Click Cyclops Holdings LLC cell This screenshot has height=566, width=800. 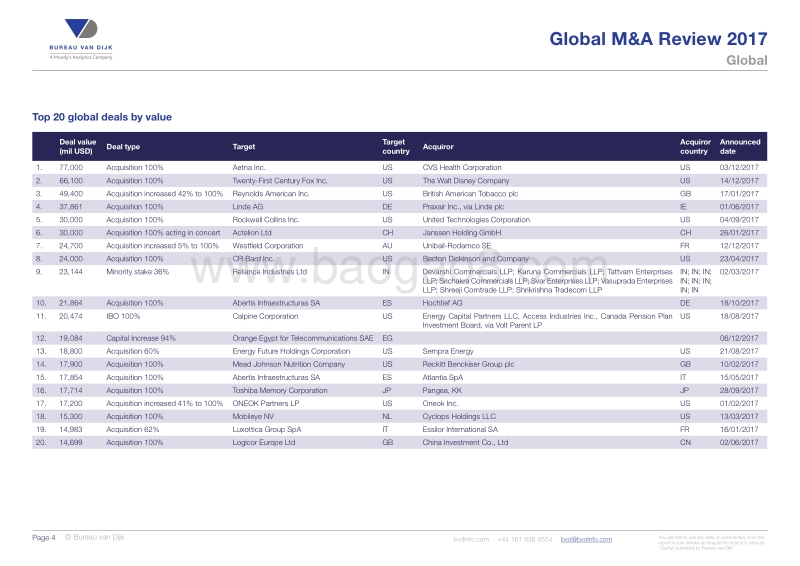[459, 416]
